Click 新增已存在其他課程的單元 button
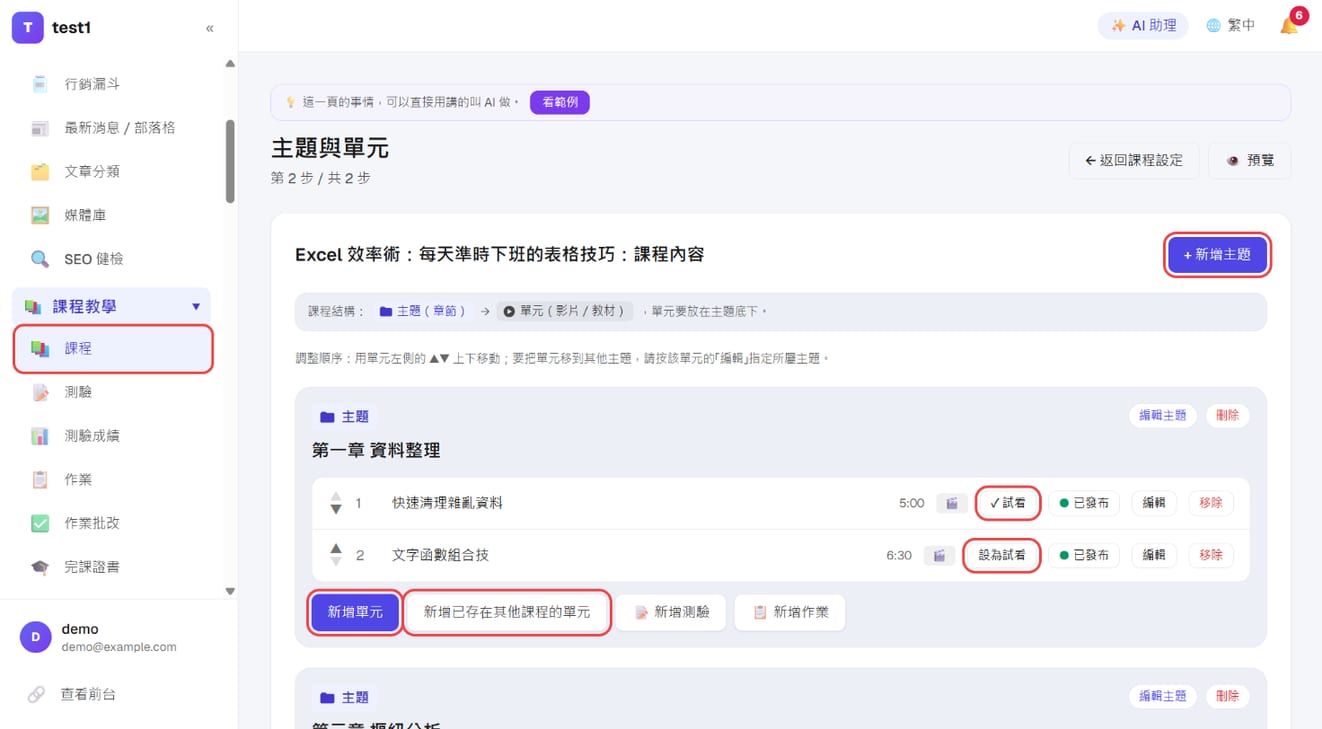The height and width of the screenshot is (729, 1322). tap(507, 612)
